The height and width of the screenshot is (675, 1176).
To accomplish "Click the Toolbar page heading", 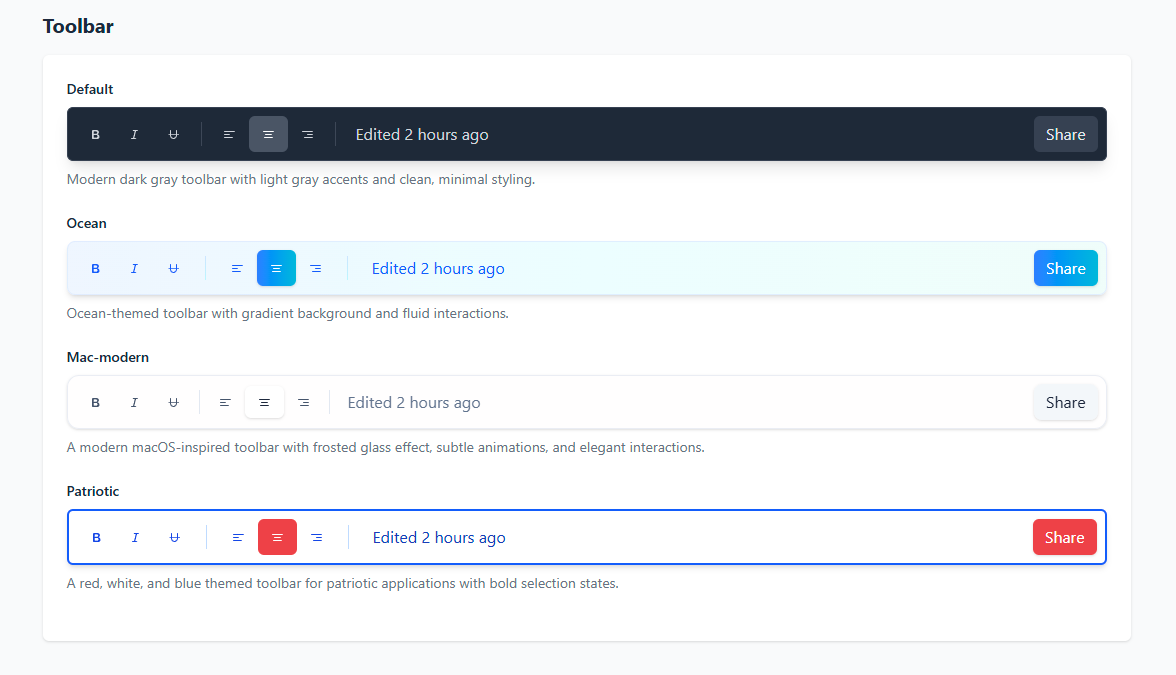I will pos(78,26).
